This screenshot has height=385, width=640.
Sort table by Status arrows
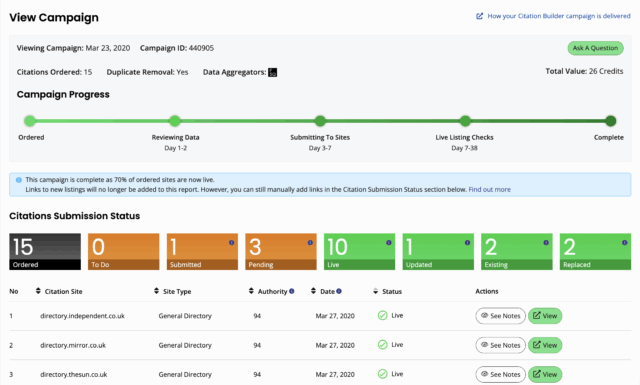(376, 291)
